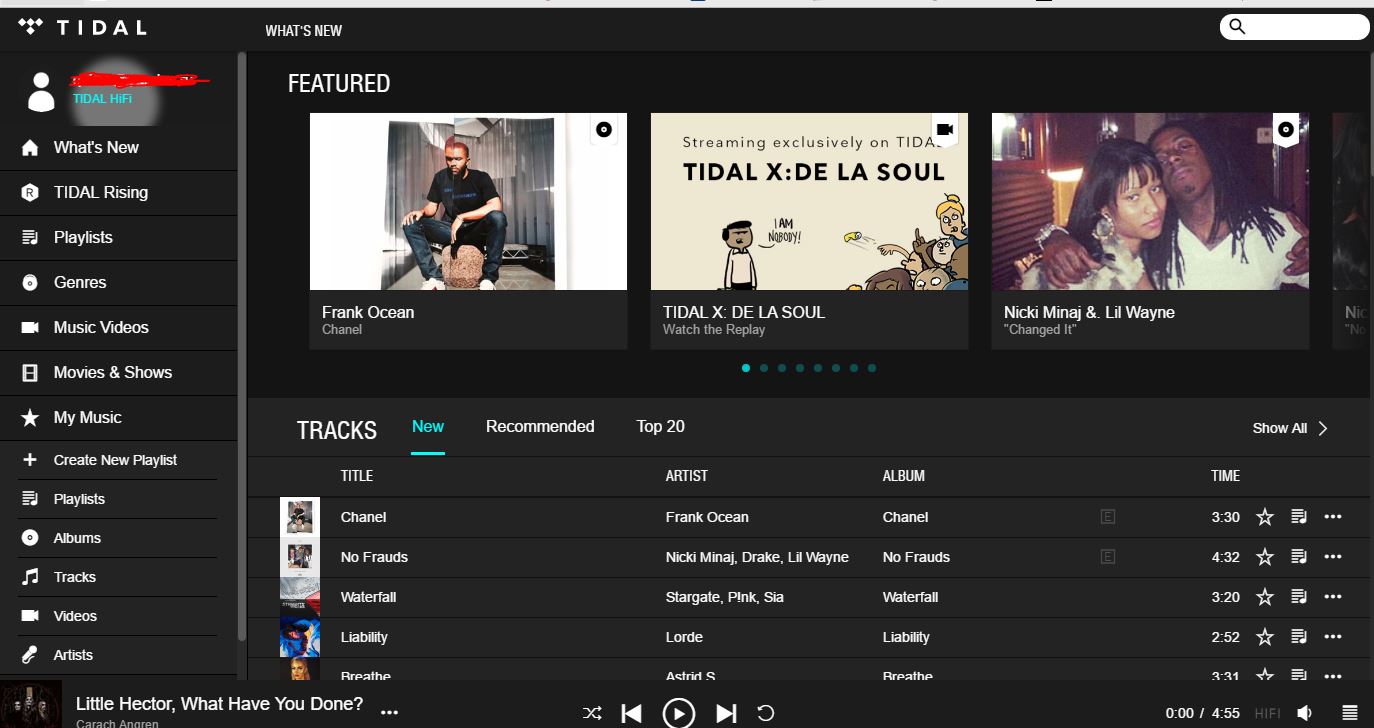Open Nicki Minaj & Lil Wayne featured card

(x=1150, y=231)
